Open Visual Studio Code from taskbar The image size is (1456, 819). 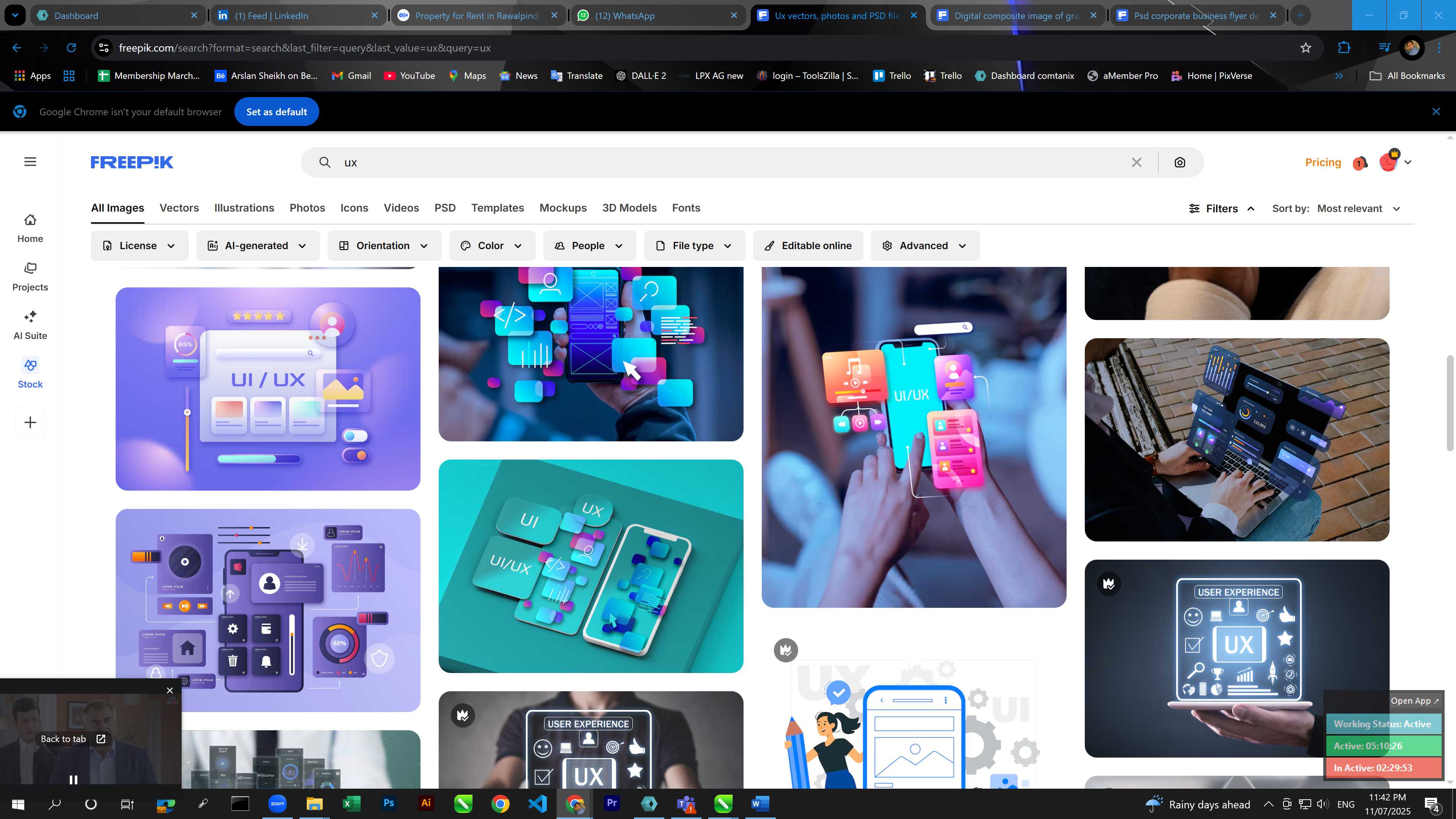point(538,803)
